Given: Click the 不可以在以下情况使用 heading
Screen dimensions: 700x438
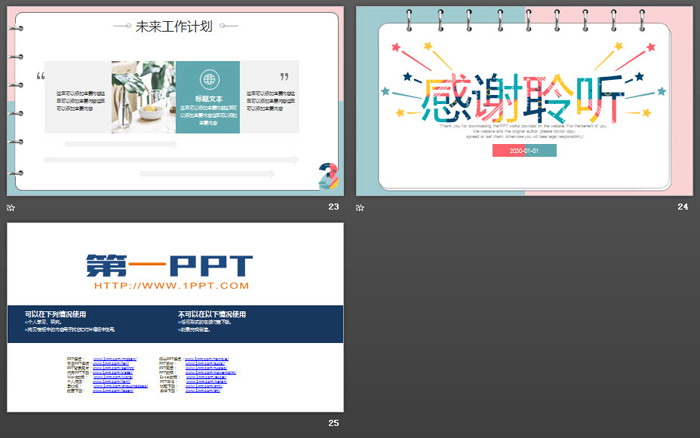Looking at the screenshot, I should pos(213,313).
